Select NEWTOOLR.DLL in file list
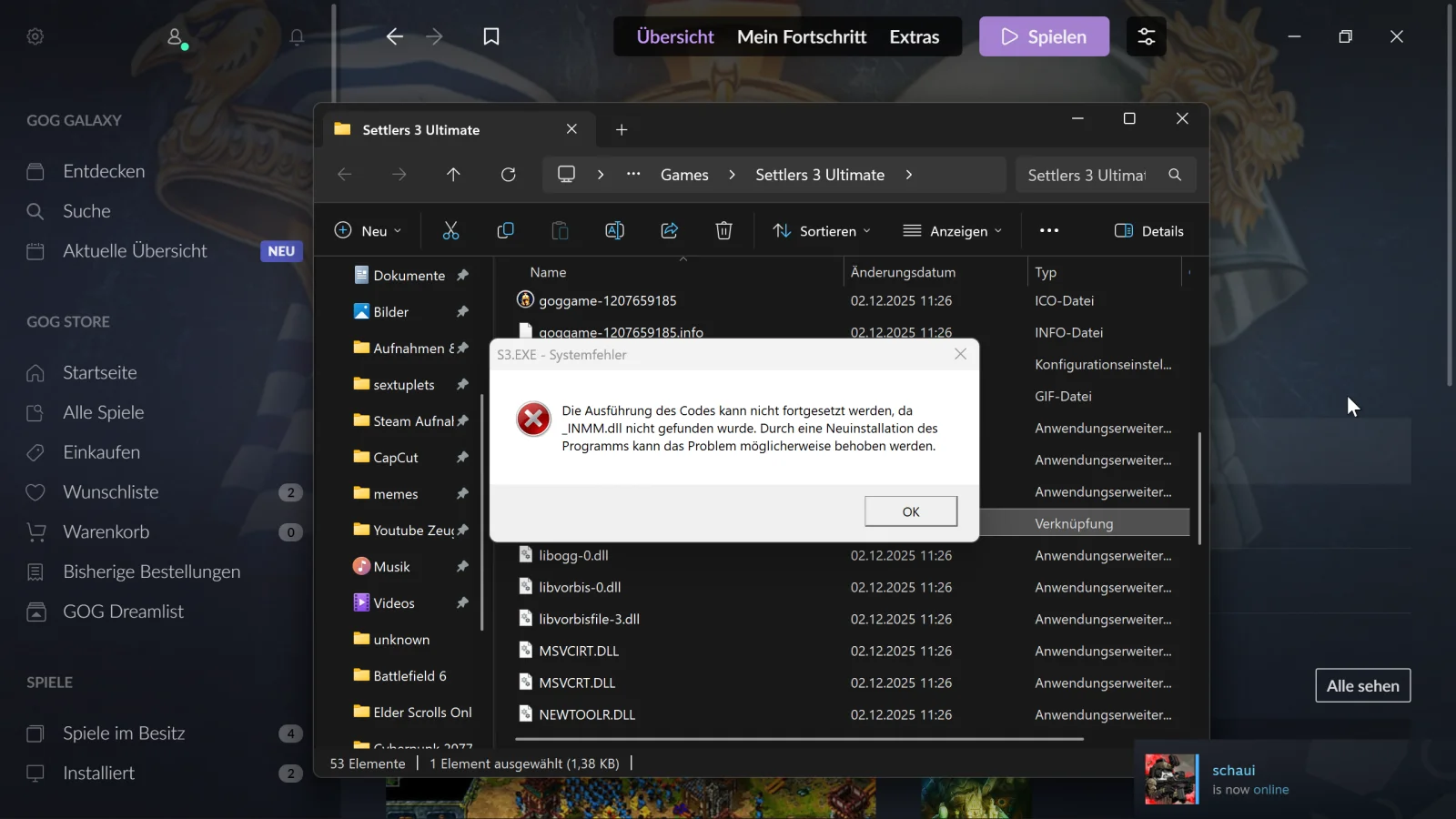 pyautogui.click(x=587, y=714)
